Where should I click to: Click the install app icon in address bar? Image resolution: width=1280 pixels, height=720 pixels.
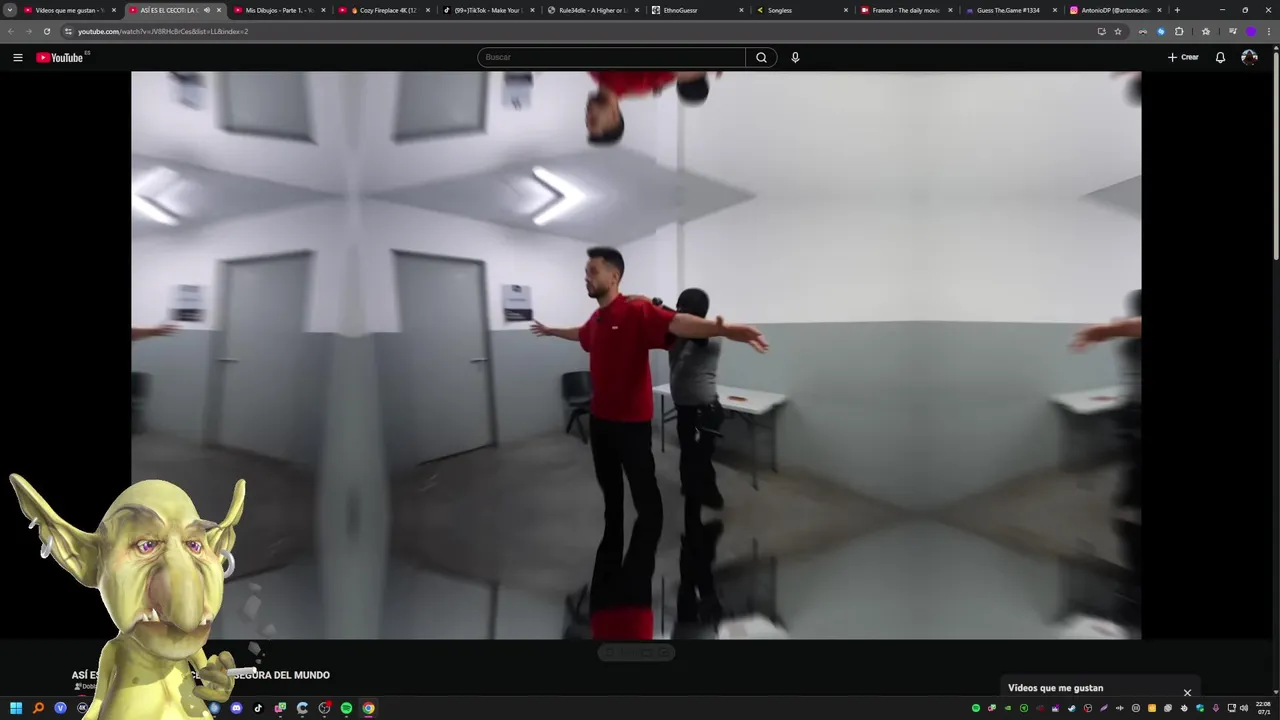[1101, 31]
